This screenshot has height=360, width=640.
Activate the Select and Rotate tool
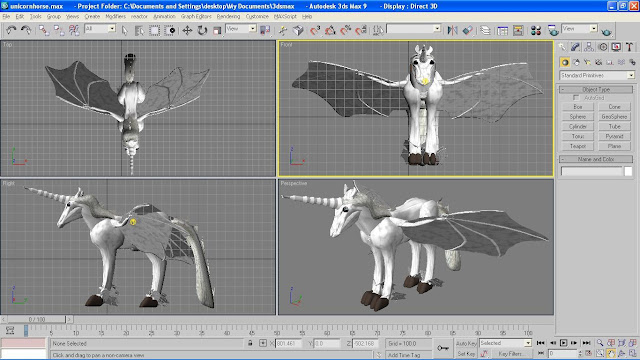click(x=202, y=30)
